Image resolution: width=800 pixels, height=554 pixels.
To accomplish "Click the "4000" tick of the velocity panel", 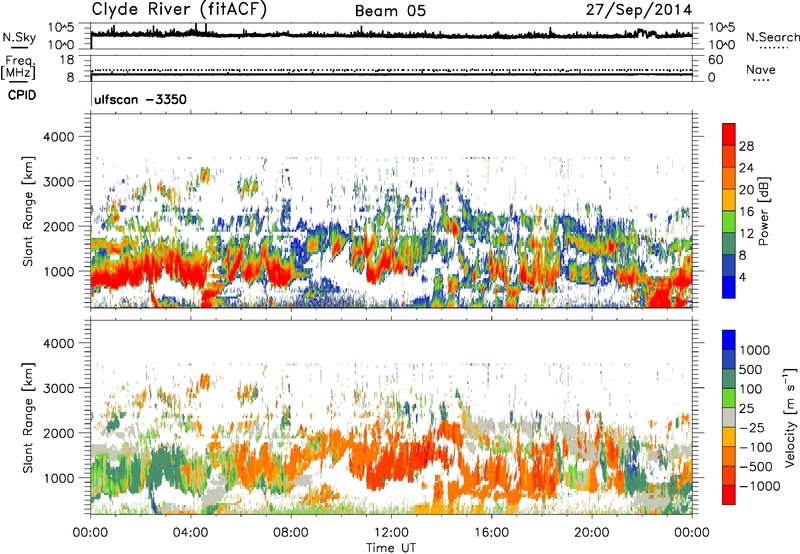I will (x=58, y=343).
